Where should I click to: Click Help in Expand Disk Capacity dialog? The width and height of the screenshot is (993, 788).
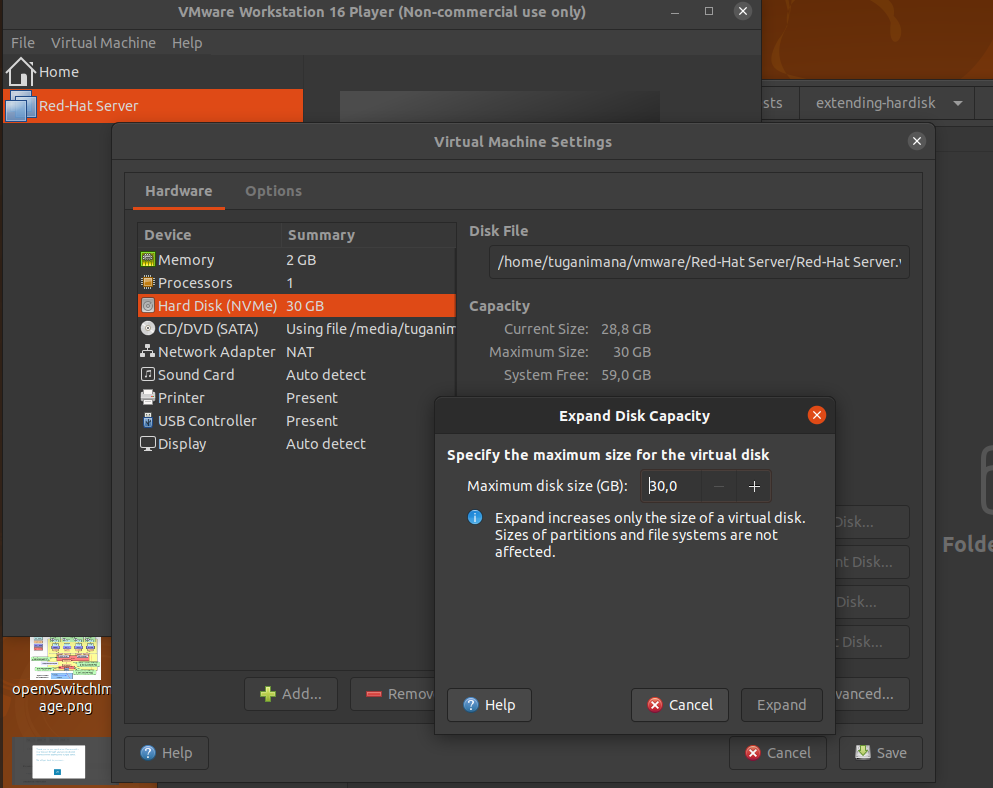pos(489,705)
